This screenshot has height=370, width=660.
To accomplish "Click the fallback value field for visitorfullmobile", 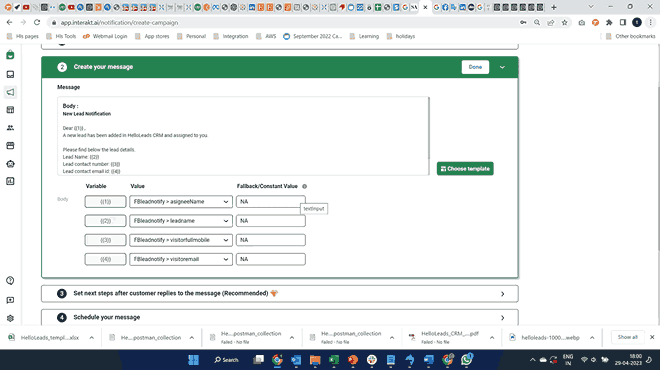I will (x=271, y=240).
